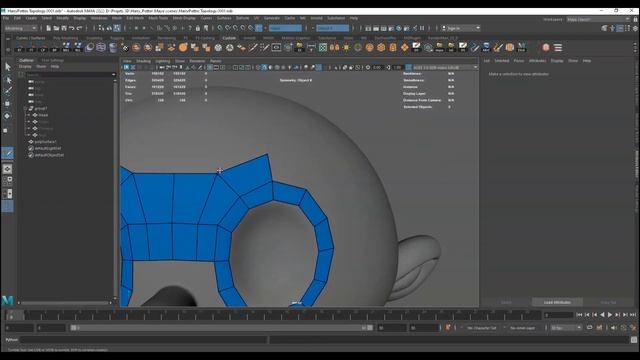
Task: Click the rectangle frame shelf icon
Action: pos(276,48)
